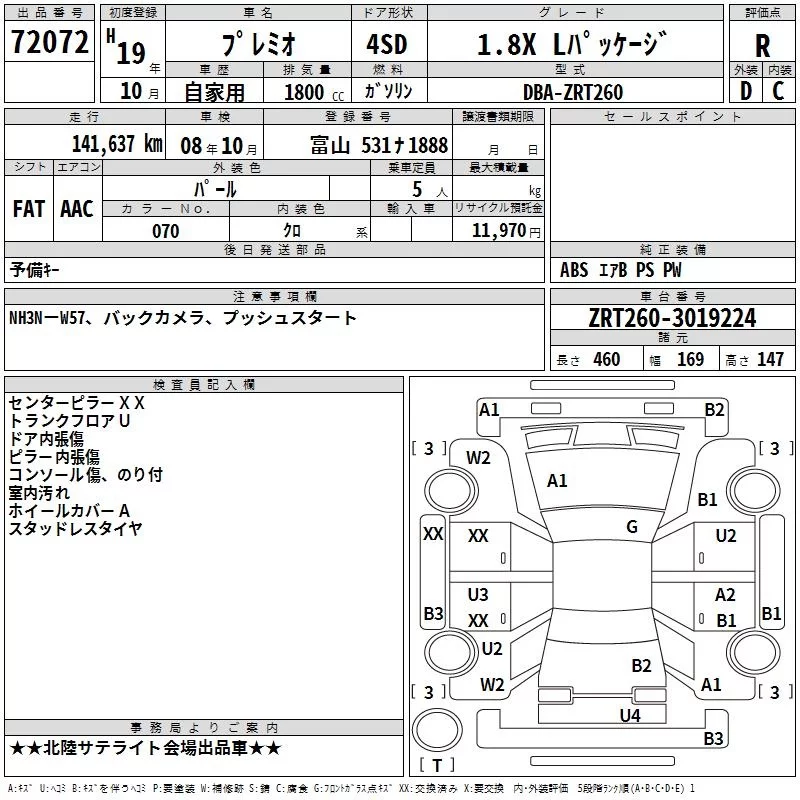Select grade text 1.8X Lパッケージ

pyautogui.click(x=572, y=44)
